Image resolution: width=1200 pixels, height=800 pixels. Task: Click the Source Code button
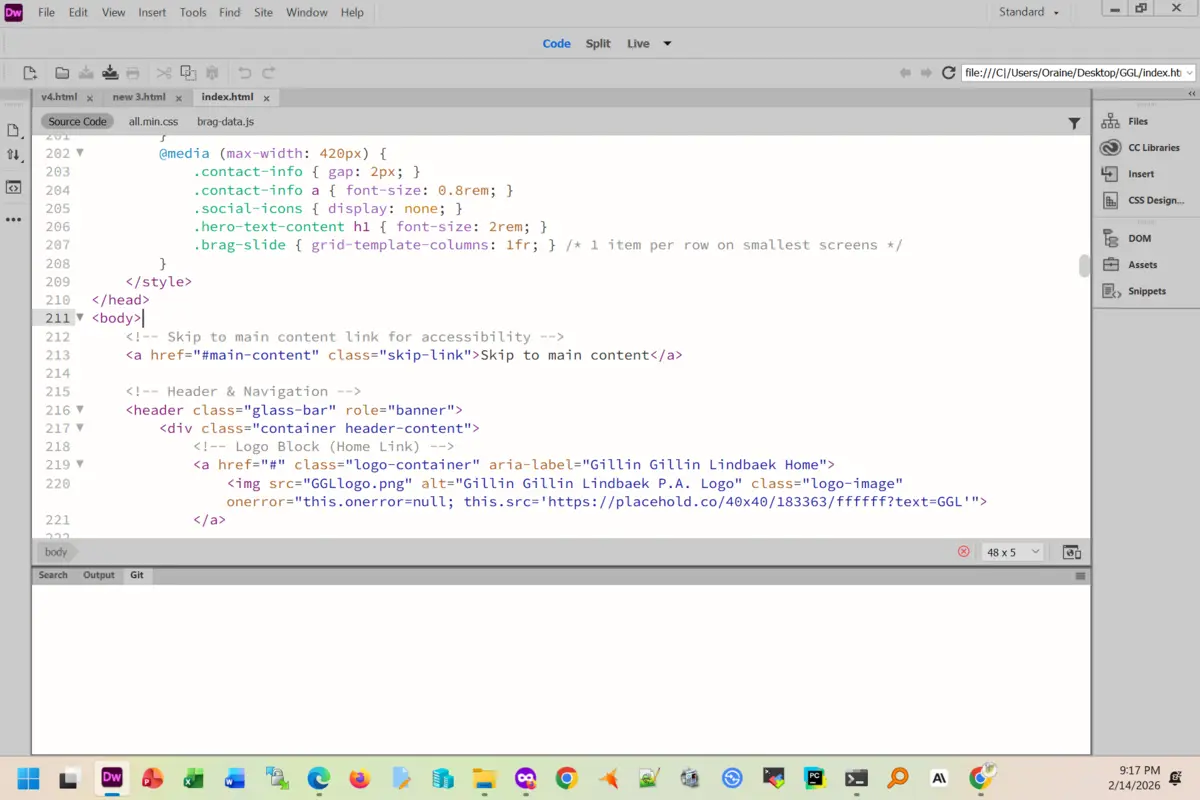(77, 121)
